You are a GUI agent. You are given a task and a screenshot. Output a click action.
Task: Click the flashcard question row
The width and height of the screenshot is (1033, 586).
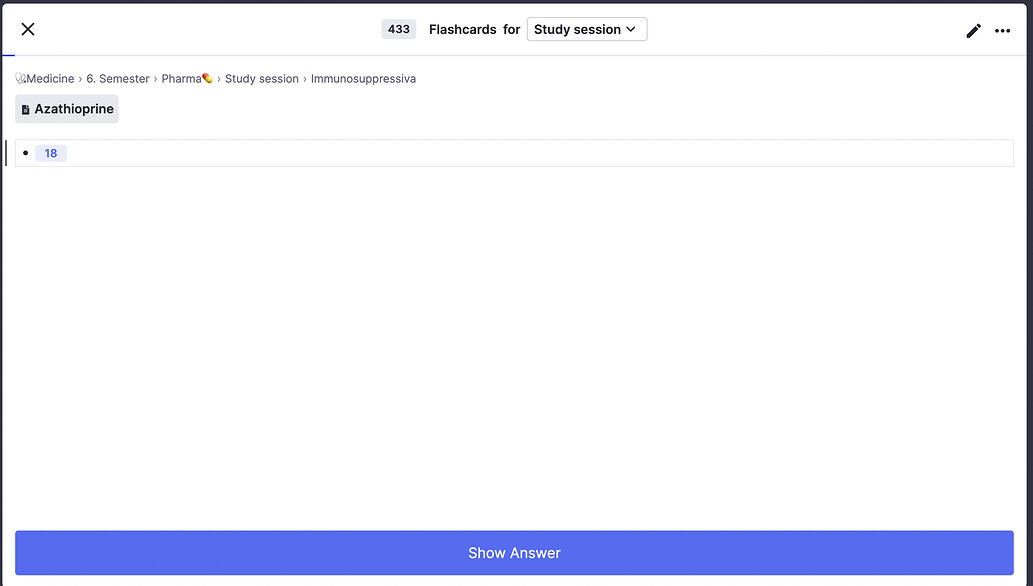click(514, 153)
